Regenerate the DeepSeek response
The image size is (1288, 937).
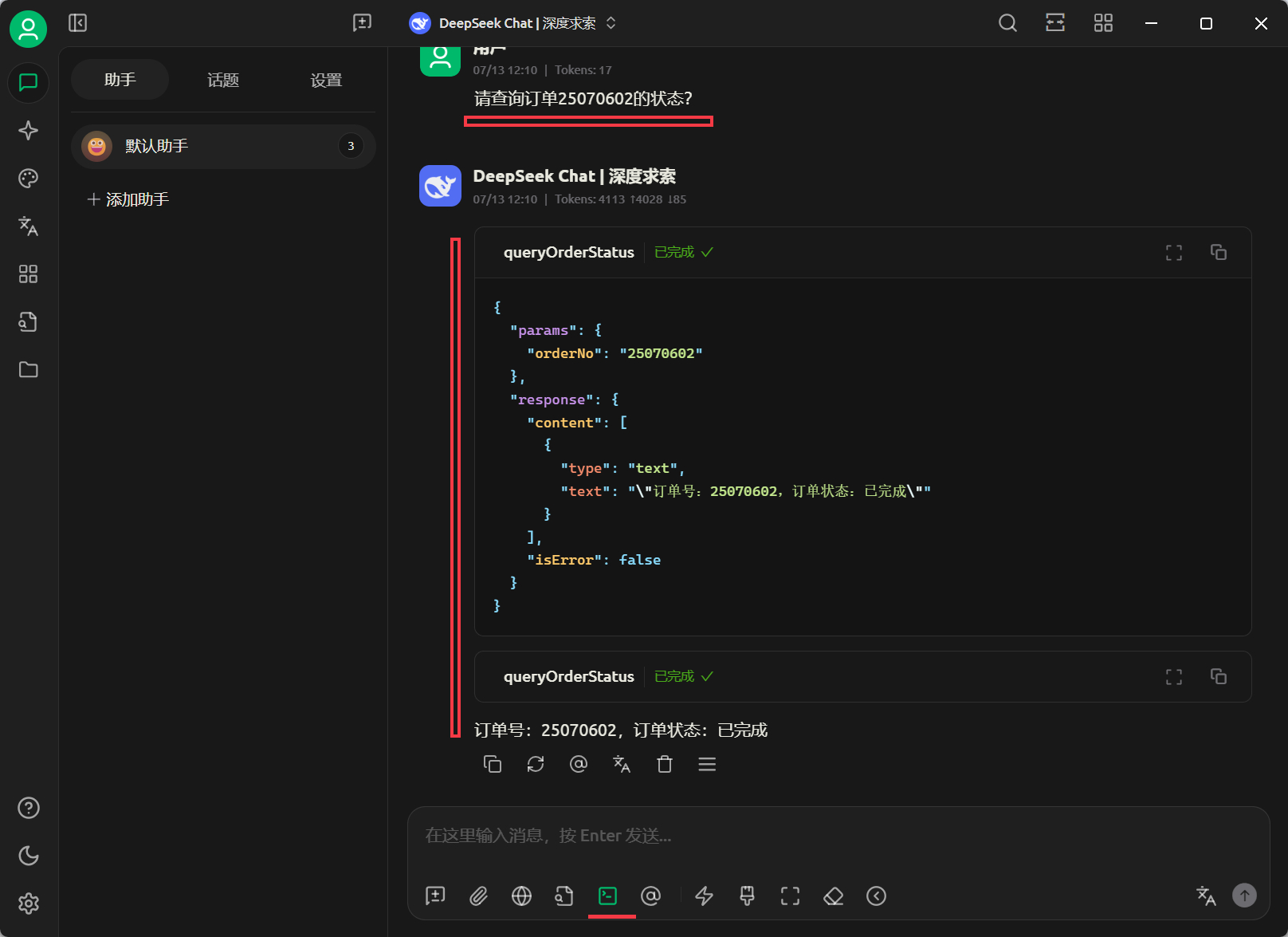point(536,764)
